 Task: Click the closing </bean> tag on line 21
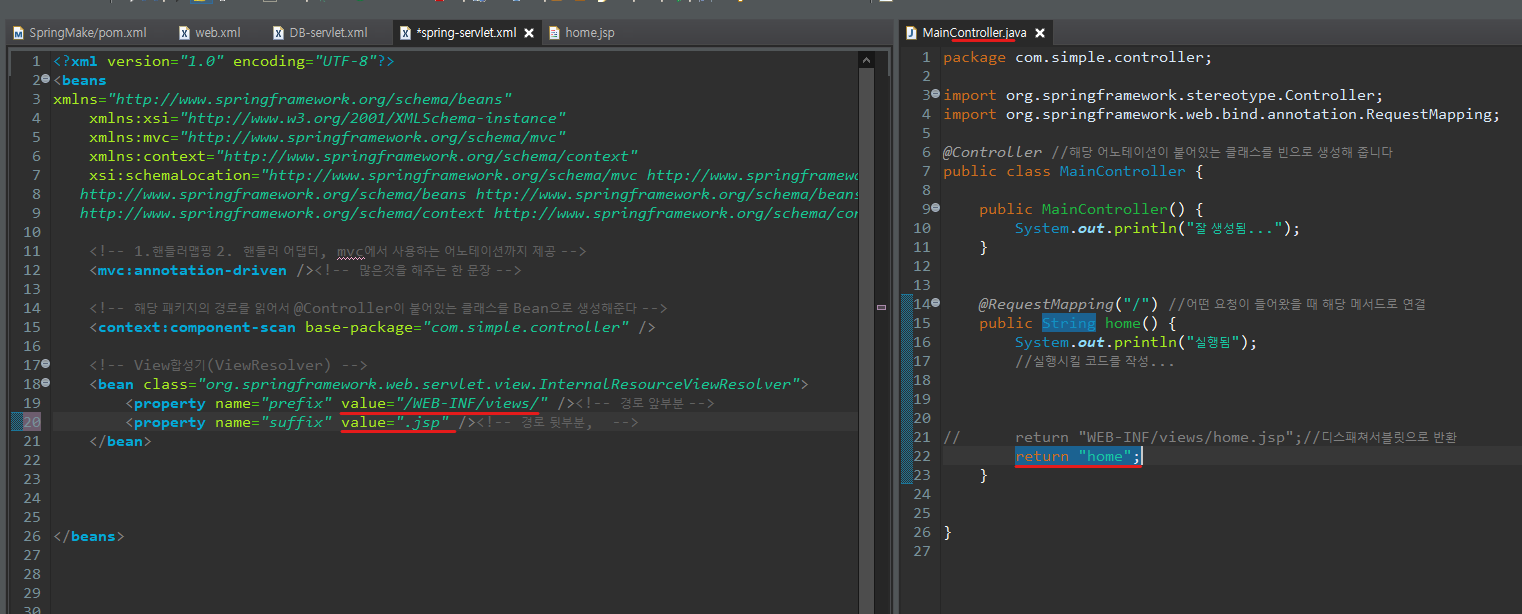pos(120,441)
